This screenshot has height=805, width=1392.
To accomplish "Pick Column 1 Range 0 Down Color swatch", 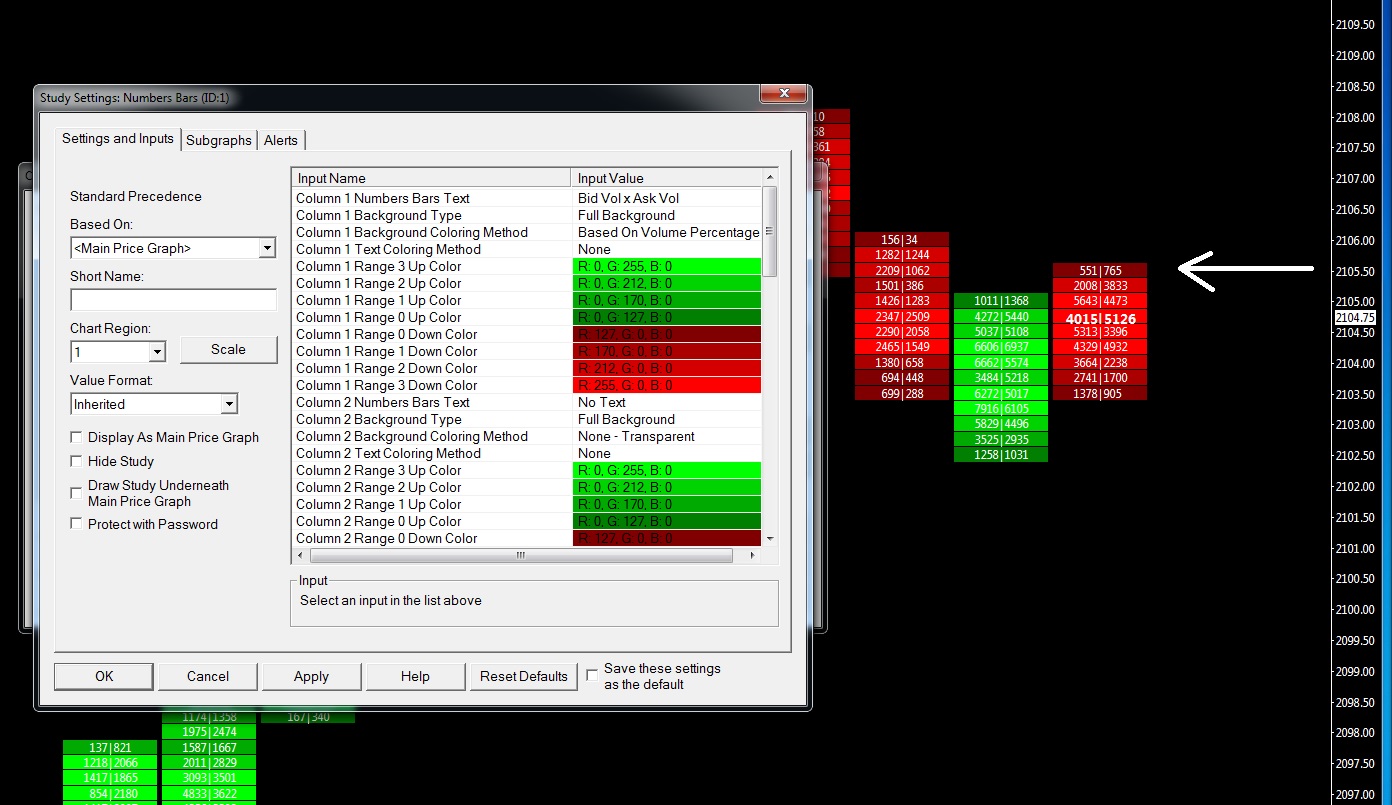I will tap(667, 334).
